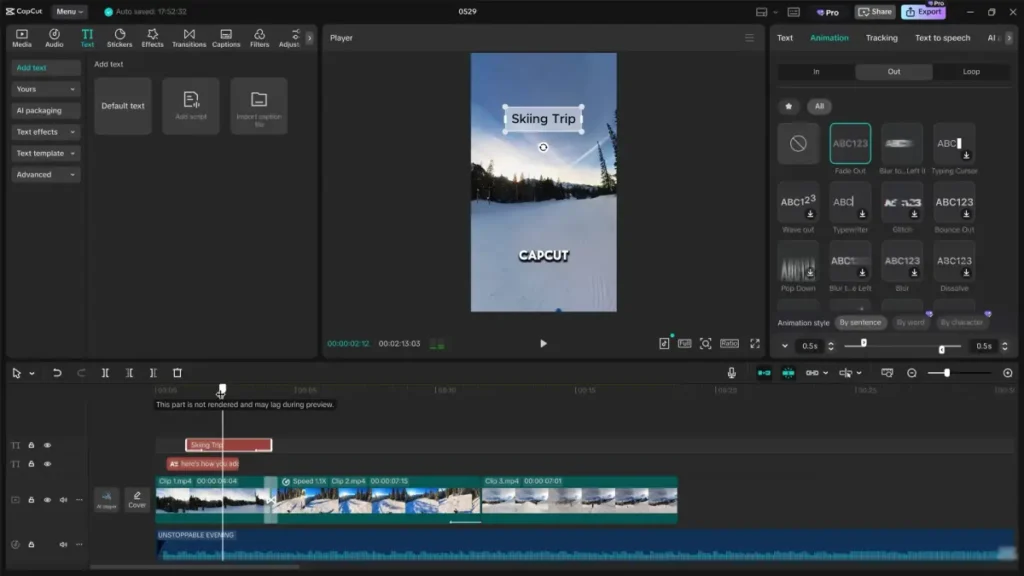Click the Ratio button in Player
Viewport: 1024px width, 576px height.
point(729,344)
